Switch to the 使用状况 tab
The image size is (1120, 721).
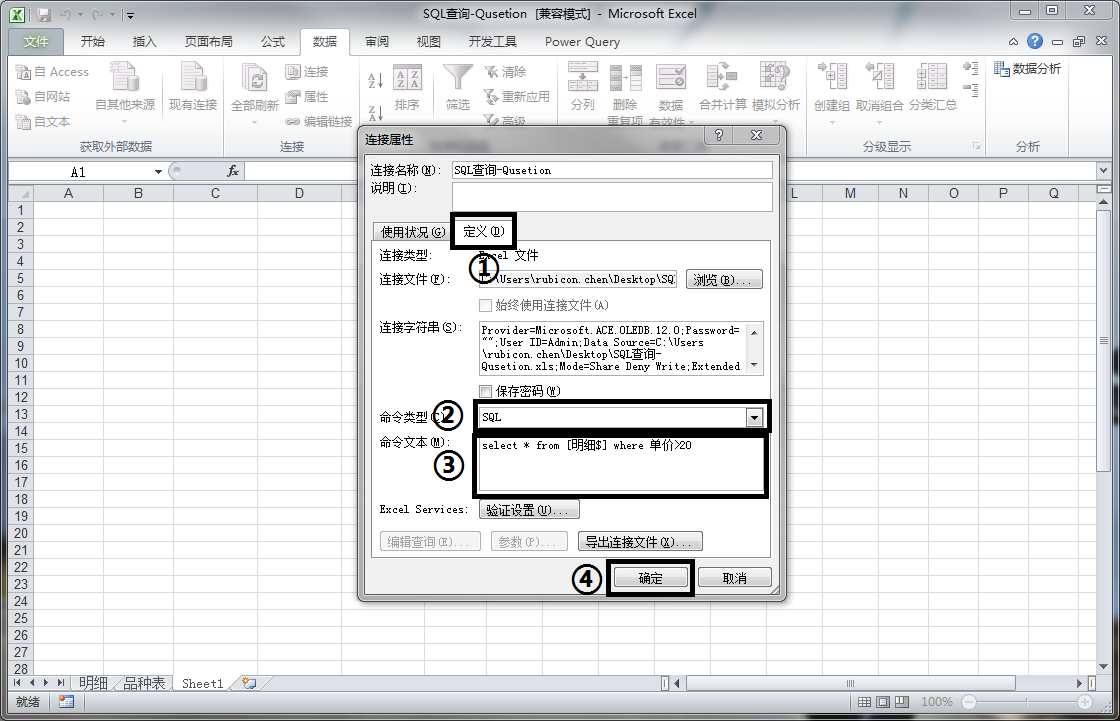click(x=412, y=231)
